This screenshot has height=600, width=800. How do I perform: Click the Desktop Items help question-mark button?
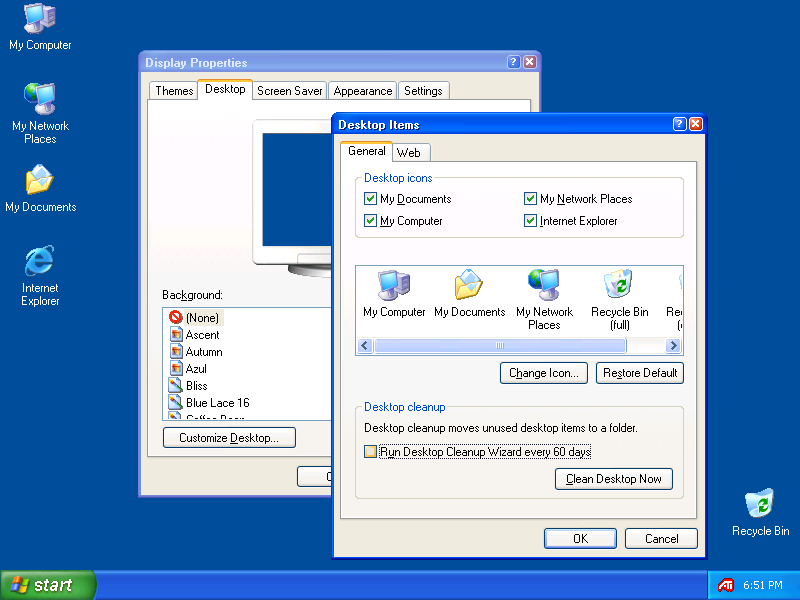[x=679, y=124]
